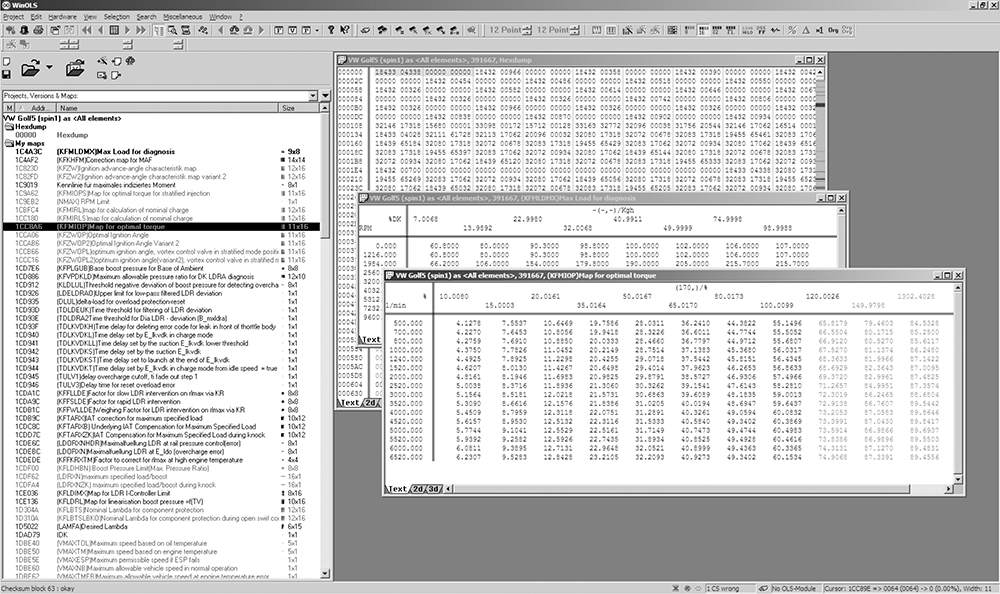
Task: Open the Hardware menu
Action: point(61,17)
